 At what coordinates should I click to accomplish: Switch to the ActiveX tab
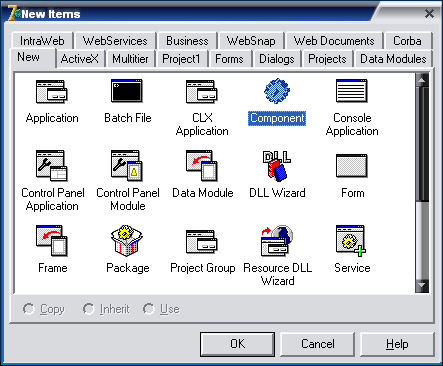[80, 59]
